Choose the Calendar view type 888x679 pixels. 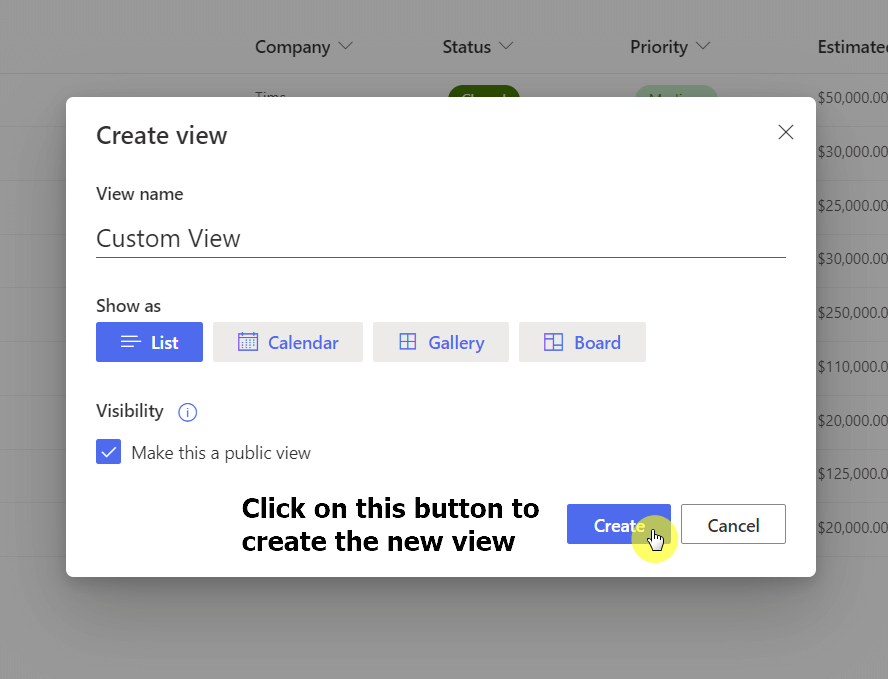[288, 342]
